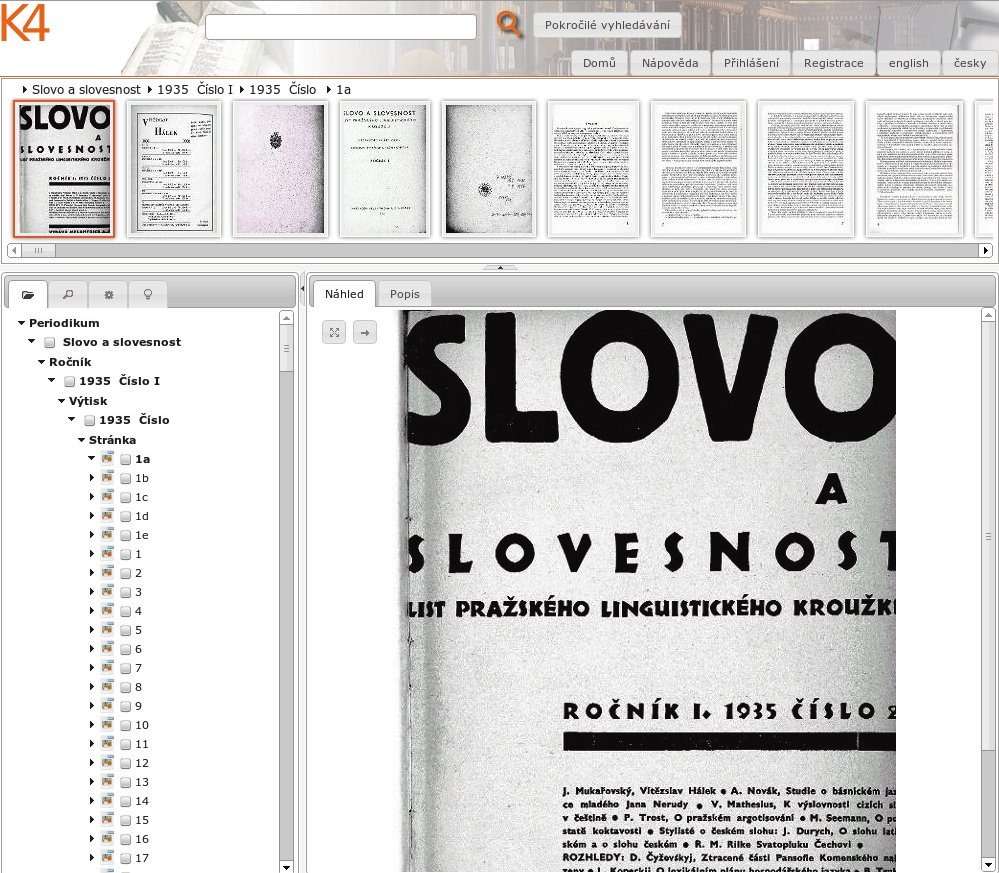Expand the 1e page node

[92, 535]
